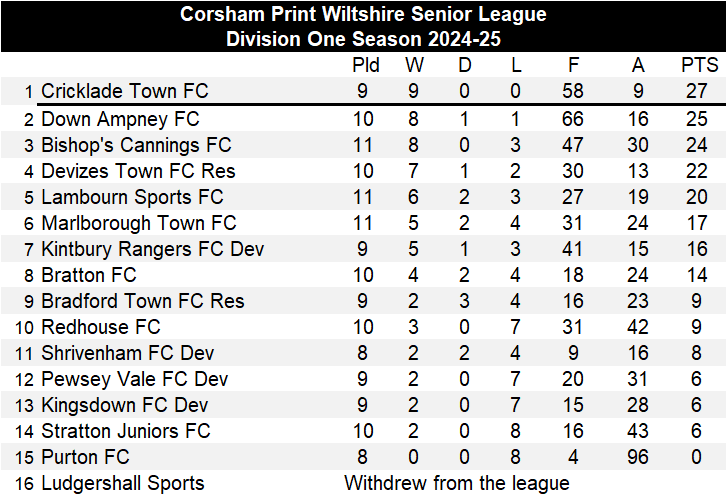Select Devizes Town FC Res entry
The image size is (726, 496).
tap(138, 171)
